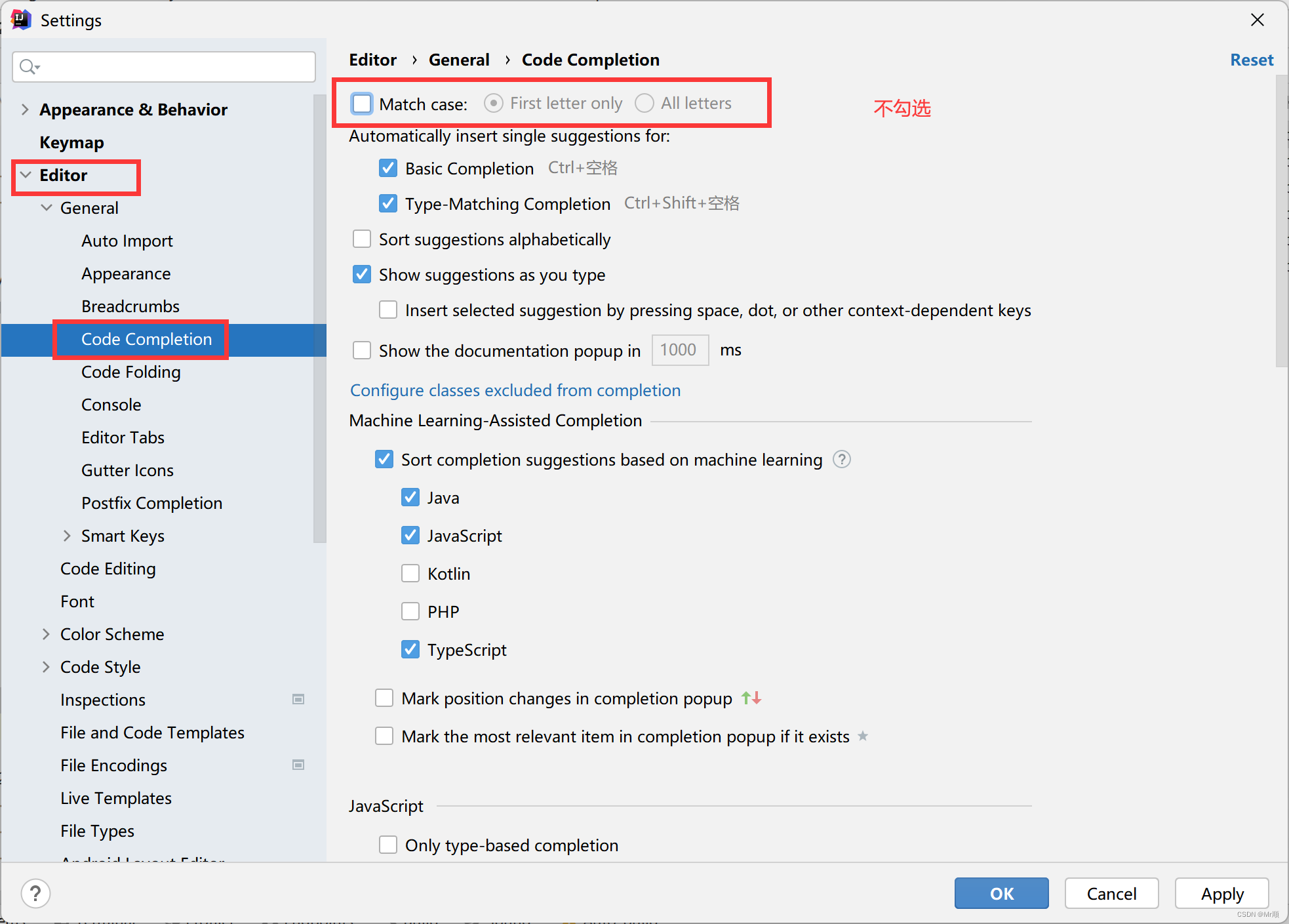The height and width of the screenshot is (924, 1289).
Task: Click the File Encodings project-level settings icon
Action: pos(298,765)
